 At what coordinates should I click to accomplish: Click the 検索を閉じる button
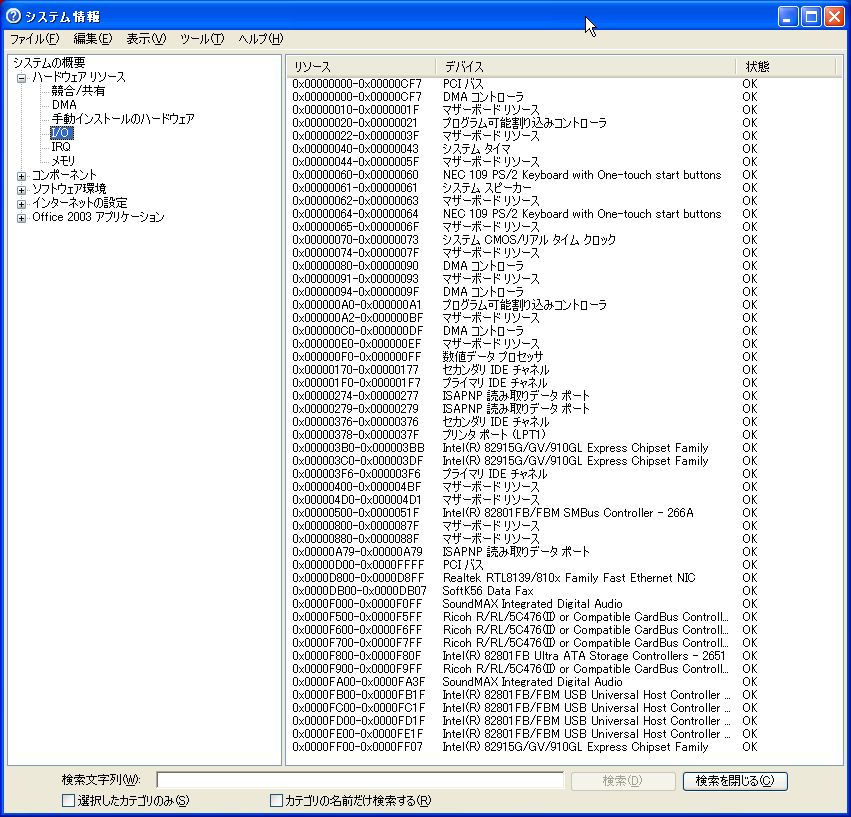coord(735,781)
